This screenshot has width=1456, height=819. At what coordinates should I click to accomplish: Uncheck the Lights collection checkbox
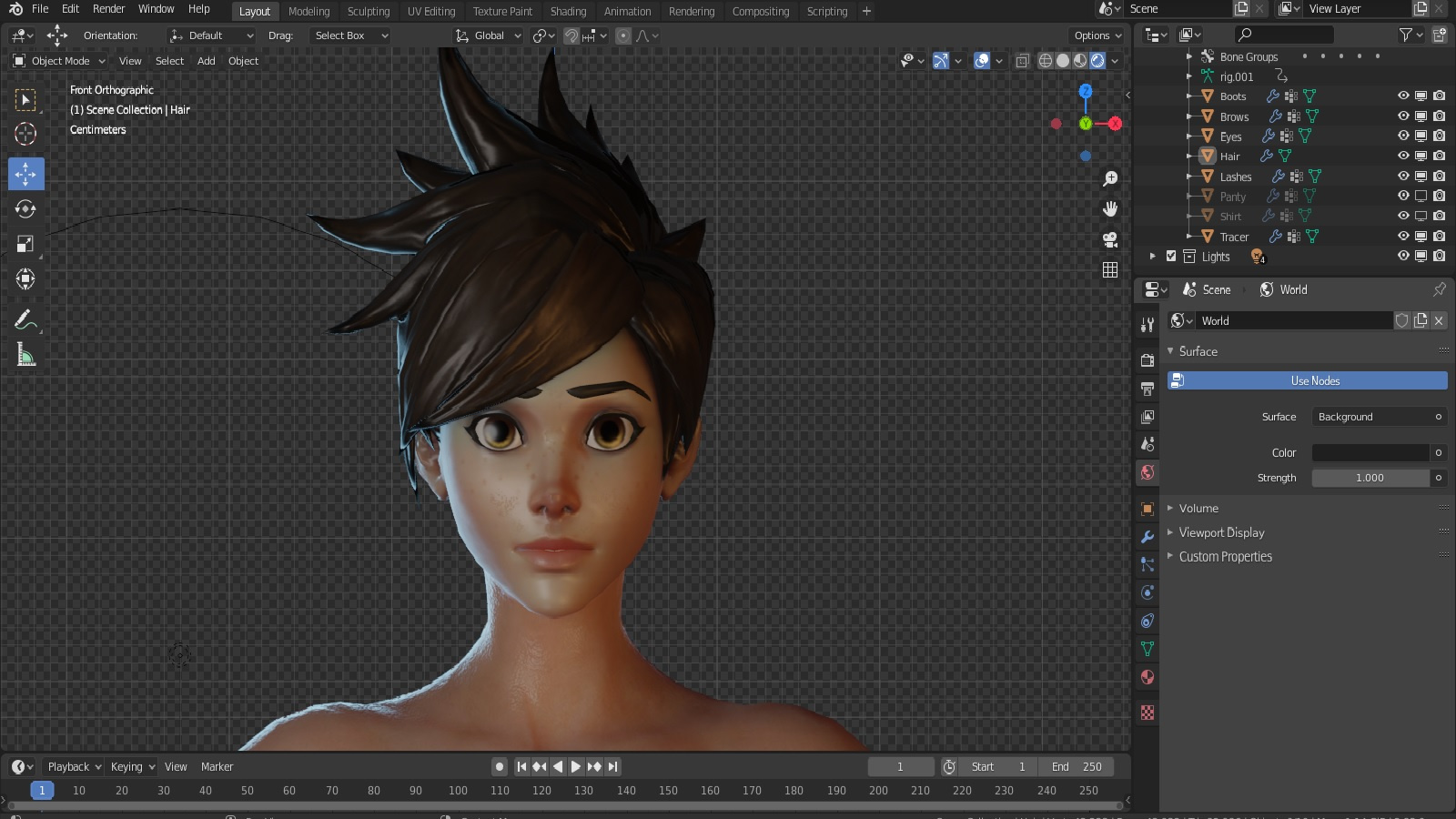(1171, 257)
